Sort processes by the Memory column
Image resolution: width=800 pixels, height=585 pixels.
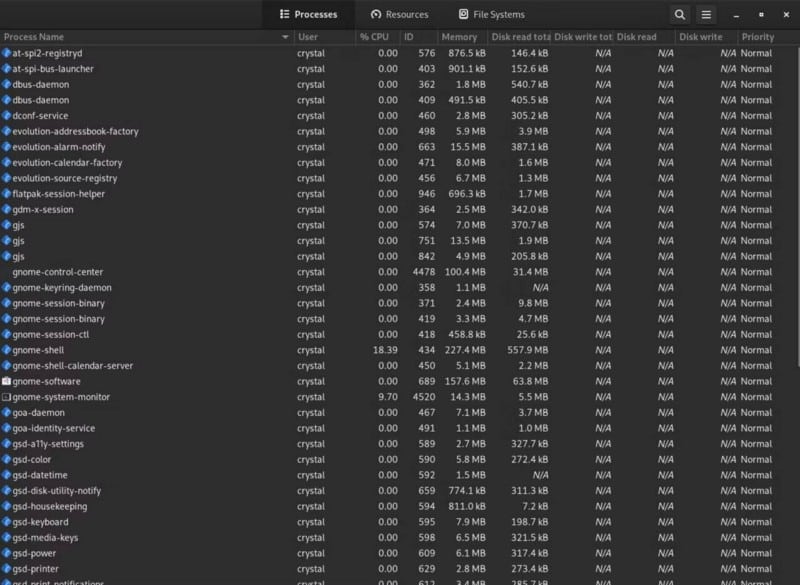coord(459,36)
